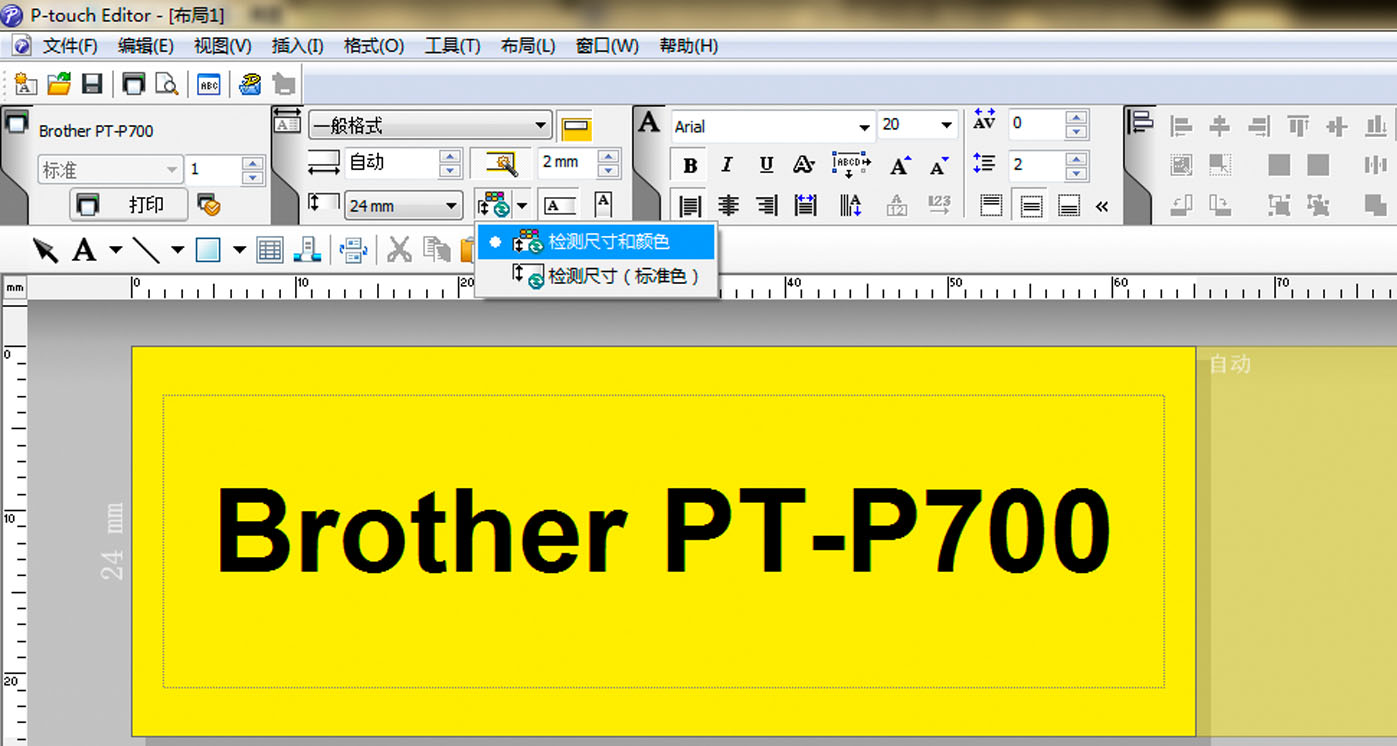The image size is (1397, 746).
Task: Click the Brother PT-P700 text on label
Action: (663, 530)
